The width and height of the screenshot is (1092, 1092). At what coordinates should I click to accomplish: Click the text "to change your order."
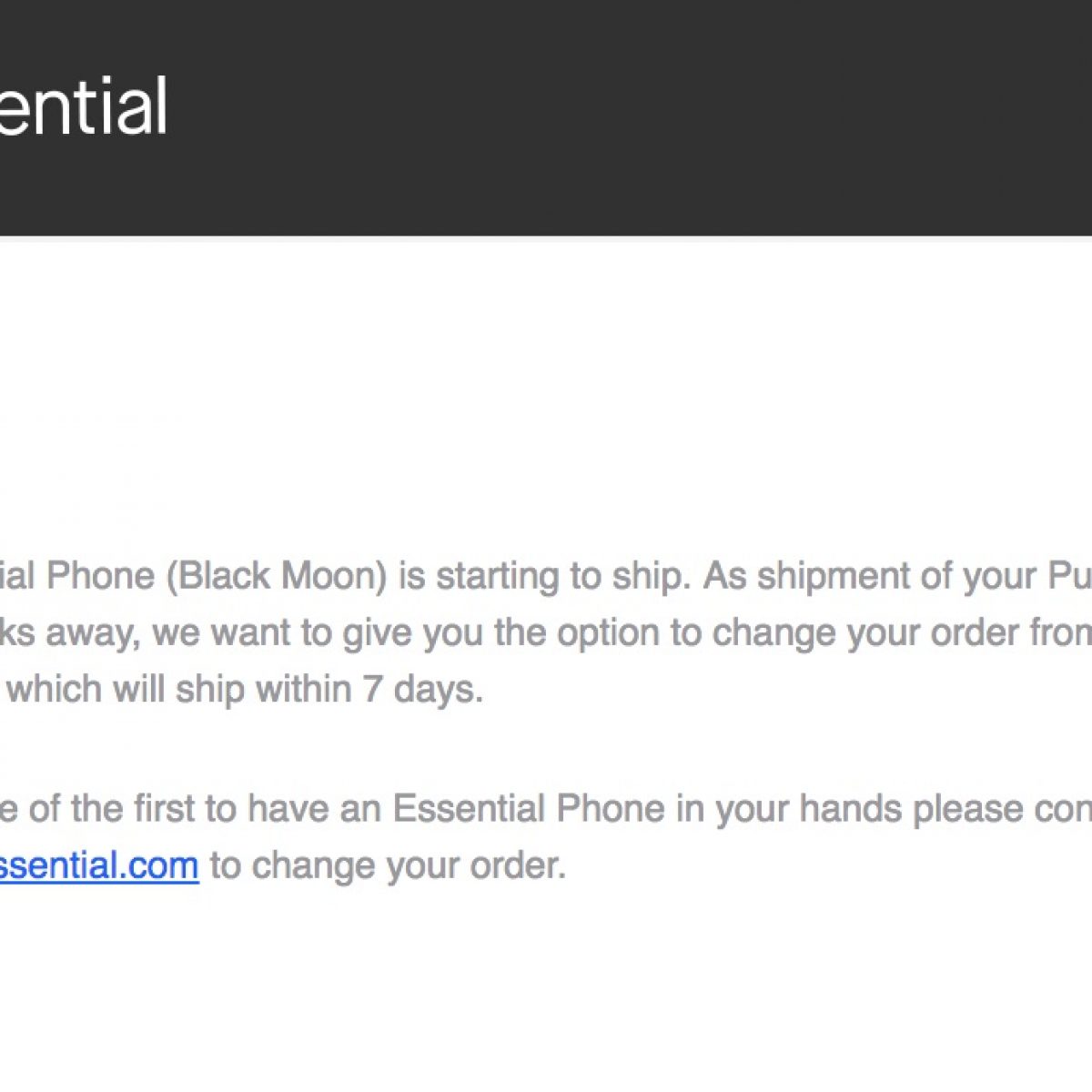click(x=389, y=864)
